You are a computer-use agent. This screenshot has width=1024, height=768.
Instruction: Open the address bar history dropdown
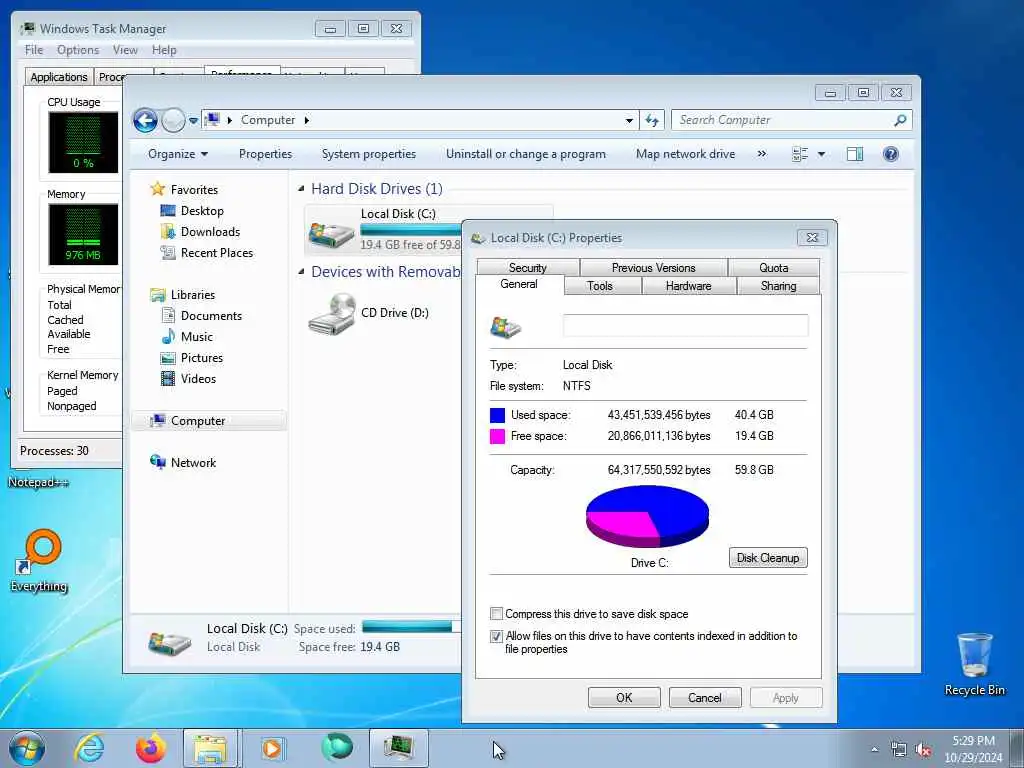coord(629,120)
